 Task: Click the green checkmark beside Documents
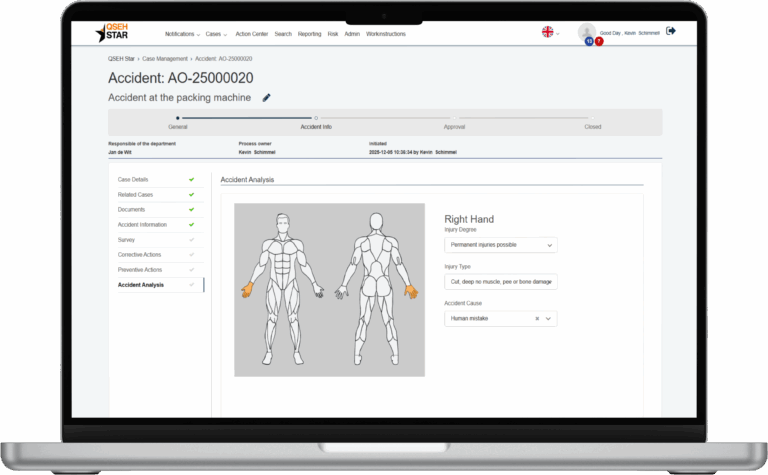tap(191, 210)
